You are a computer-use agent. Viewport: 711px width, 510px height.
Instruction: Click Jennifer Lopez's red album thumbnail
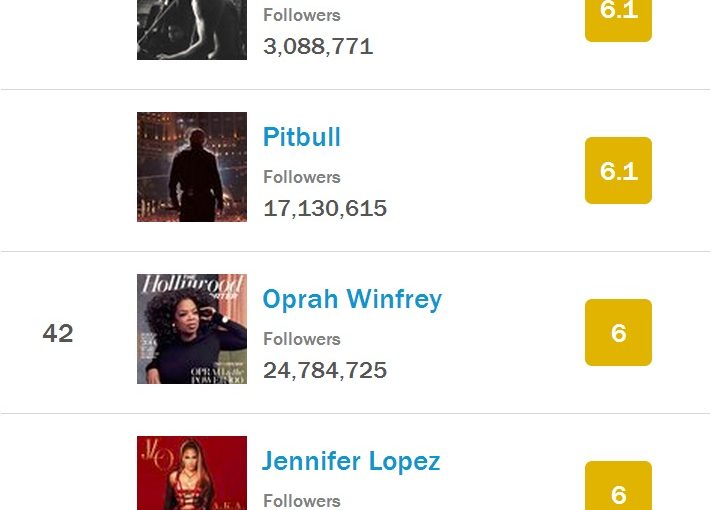pyautogui.click(x=192, y=473)
